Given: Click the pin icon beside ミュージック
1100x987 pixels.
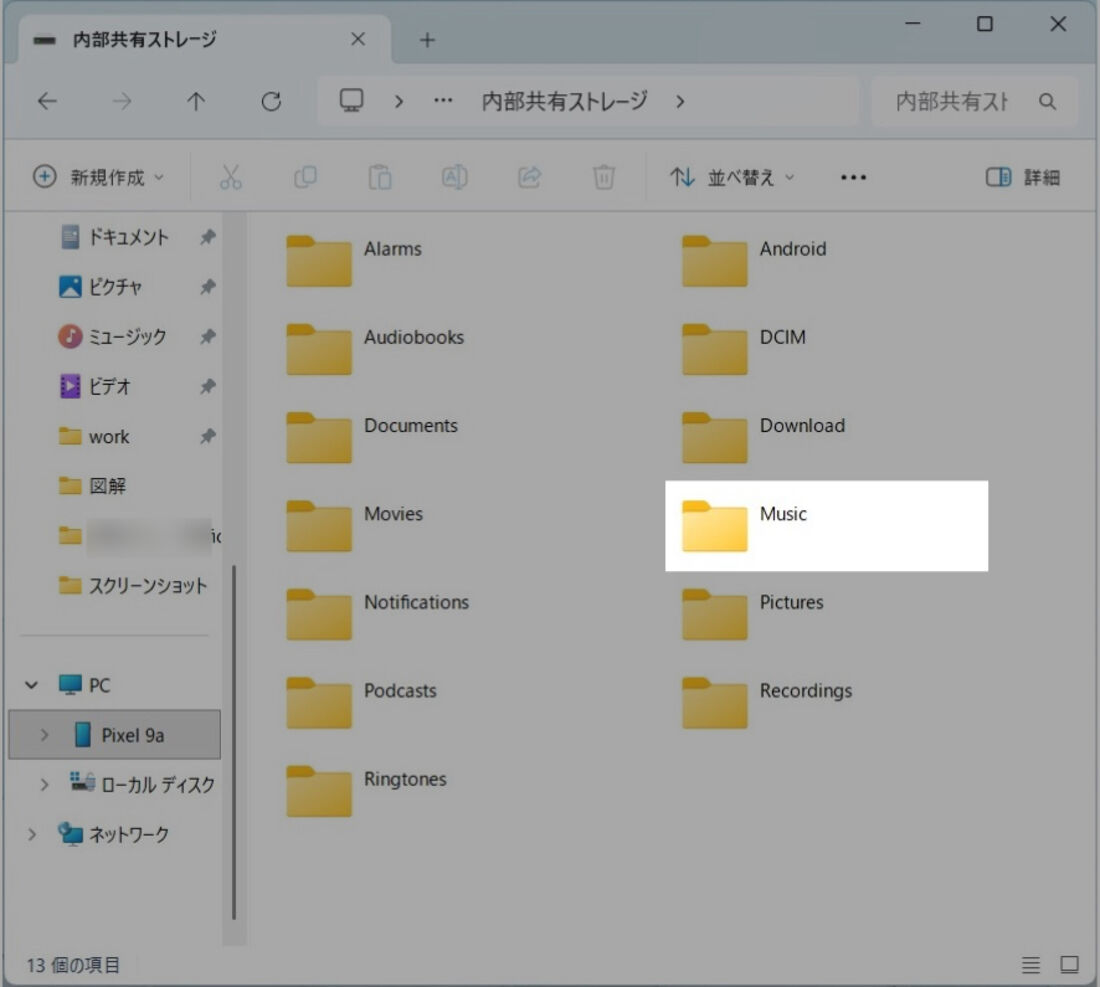Looking at the screenshot, I should point(208,337).
